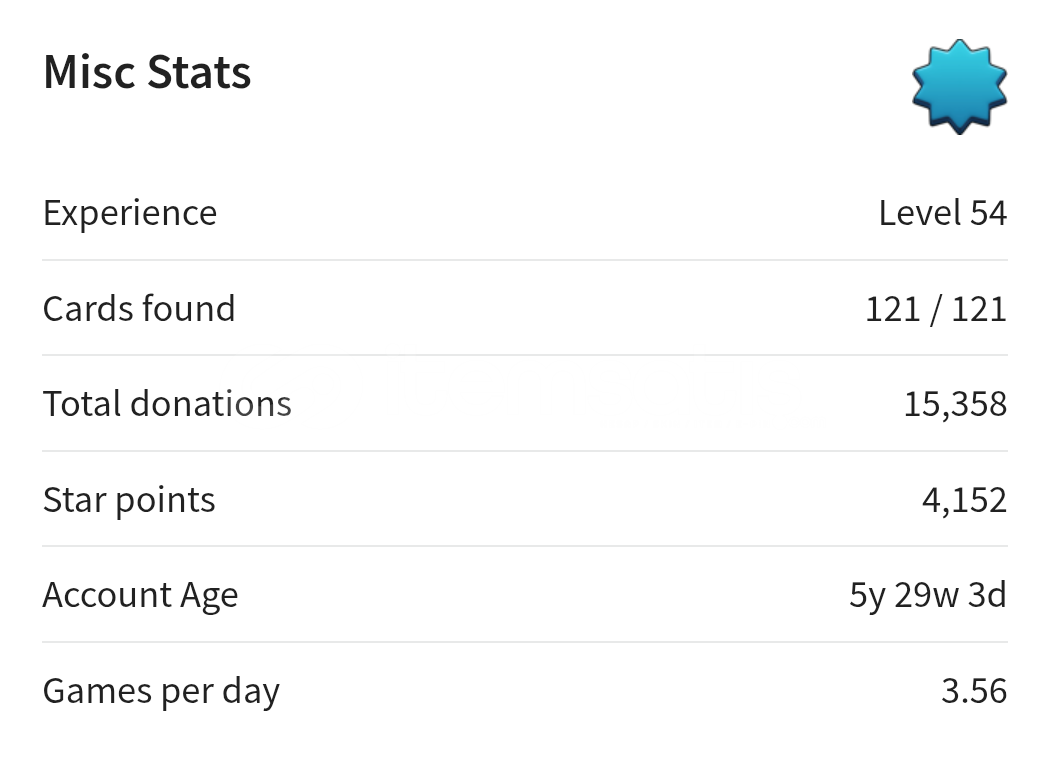The image size is (1045, 774).
Task: Click the Games per day label
Action: click(x=161, y=691)
